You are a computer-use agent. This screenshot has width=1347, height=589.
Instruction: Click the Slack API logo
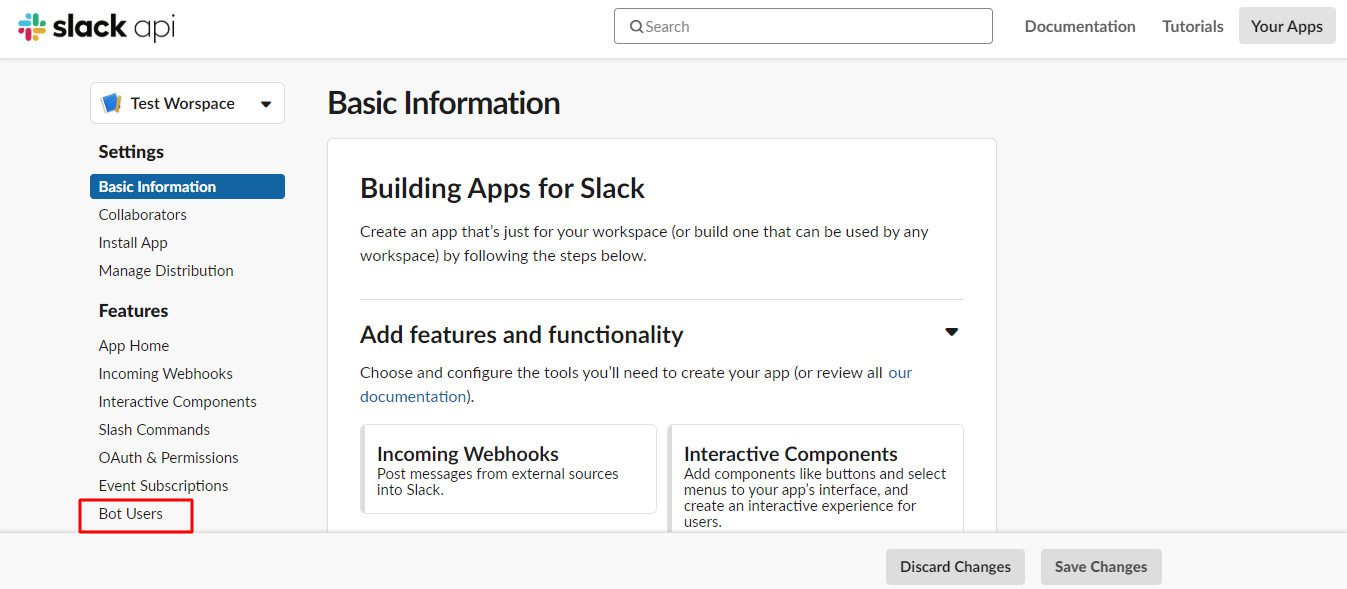point(96,27)
